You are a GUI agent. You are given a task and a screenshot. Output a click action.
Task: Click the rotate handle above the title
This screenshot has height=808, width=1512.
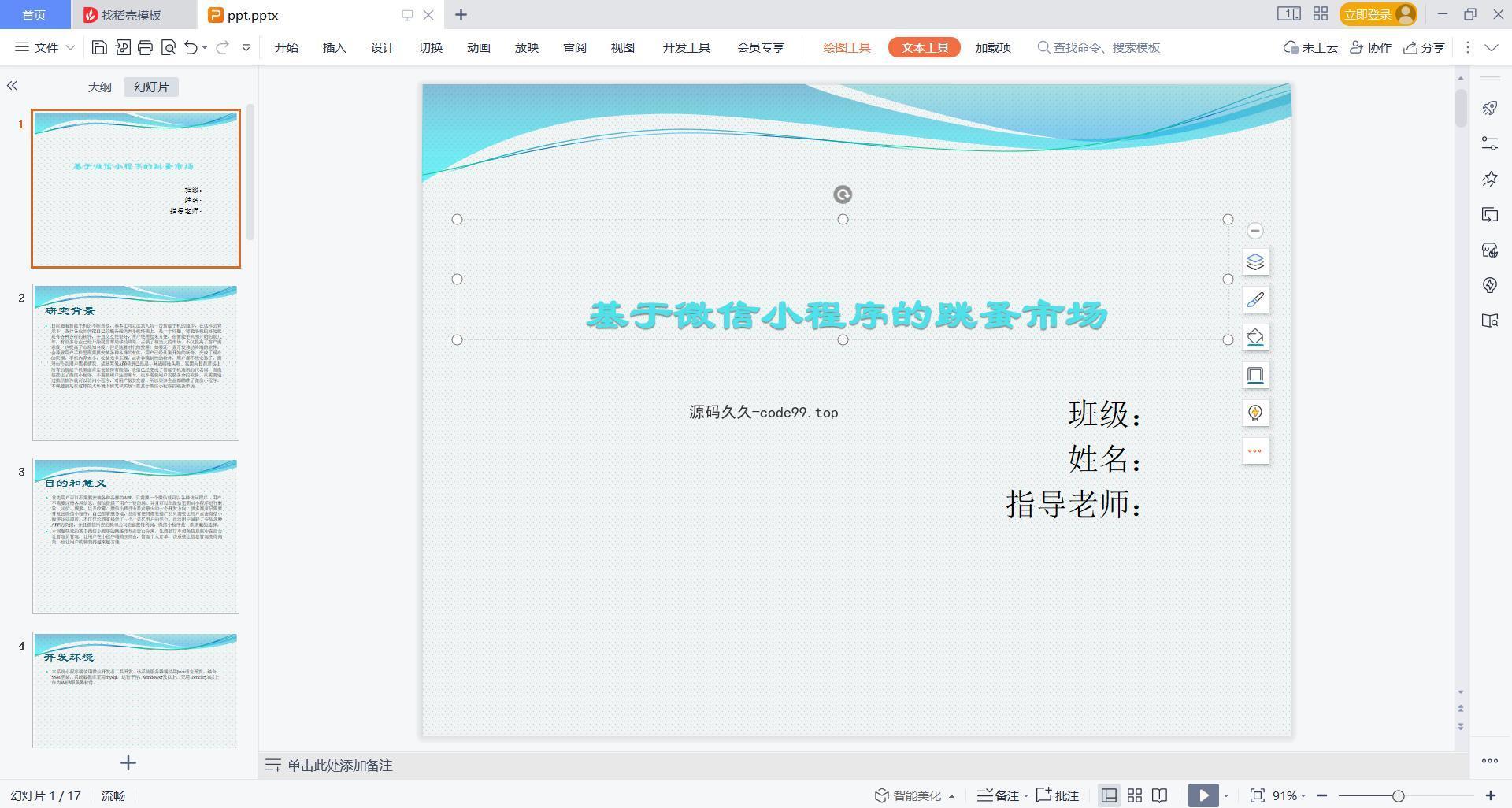pyautogui.click(x=843, y=195)
